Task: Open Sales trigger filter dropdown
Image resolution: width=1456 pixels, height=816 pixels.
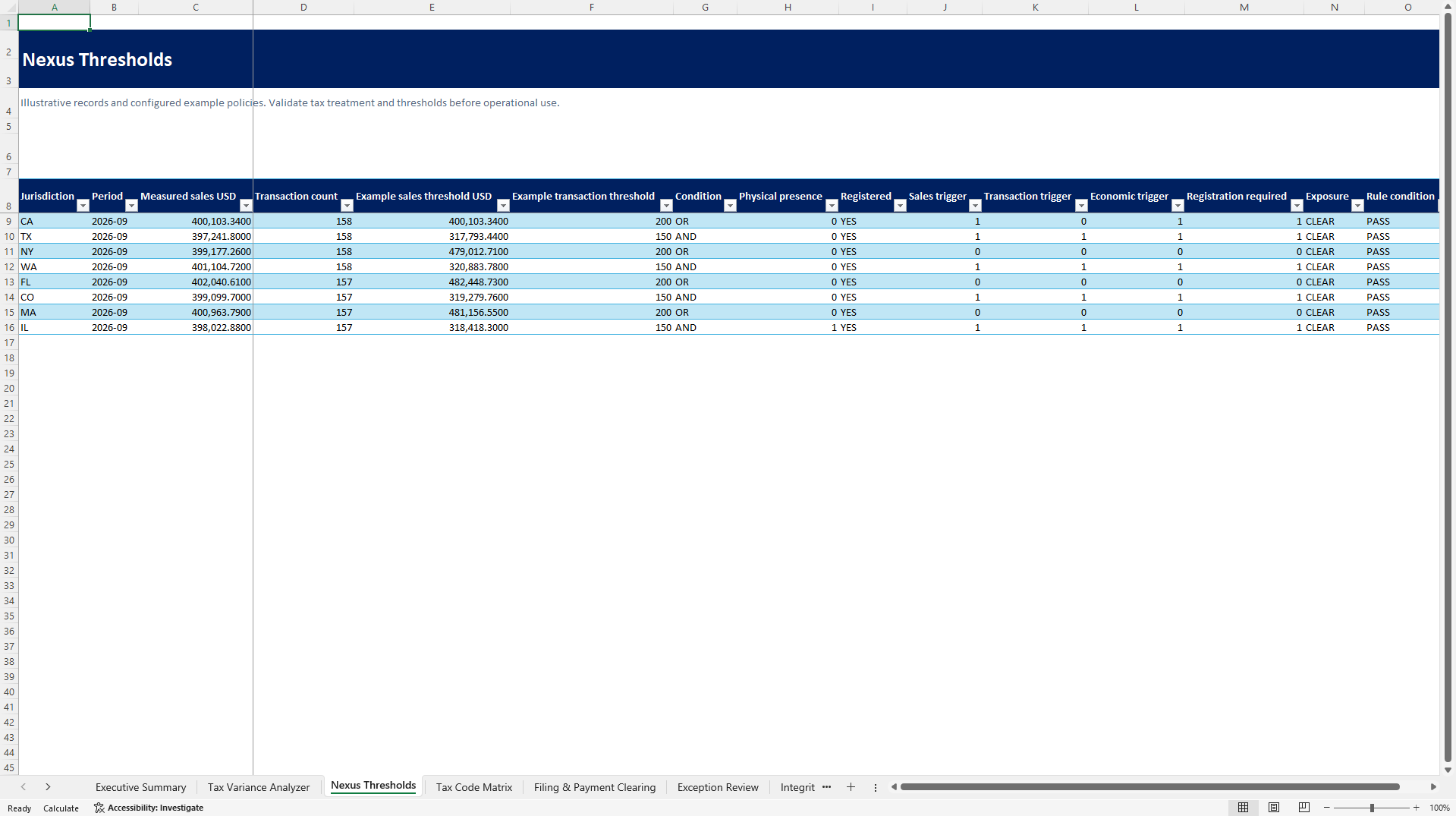Action: pyautogui.click(x=975, y=206)
